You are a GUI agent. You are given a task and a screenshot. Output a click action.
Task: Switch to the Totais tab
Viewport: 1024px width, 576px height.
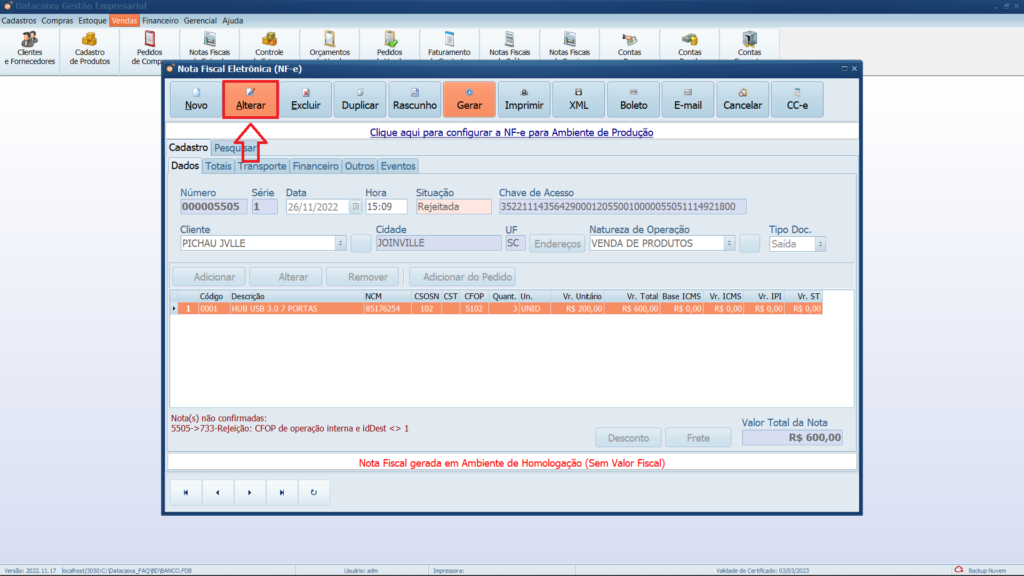tap(218, 166)
